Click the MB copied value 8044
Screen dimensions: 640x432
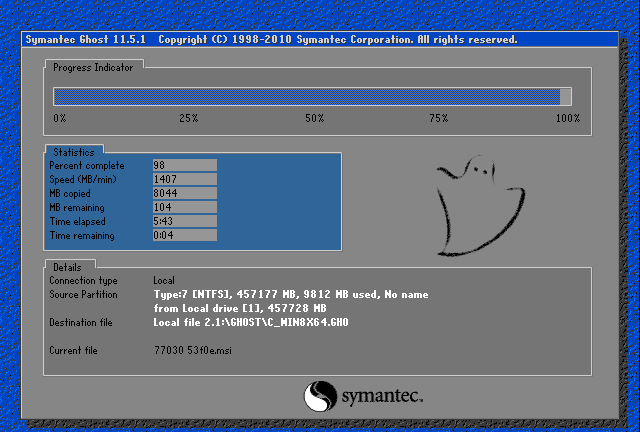point(184,193)
